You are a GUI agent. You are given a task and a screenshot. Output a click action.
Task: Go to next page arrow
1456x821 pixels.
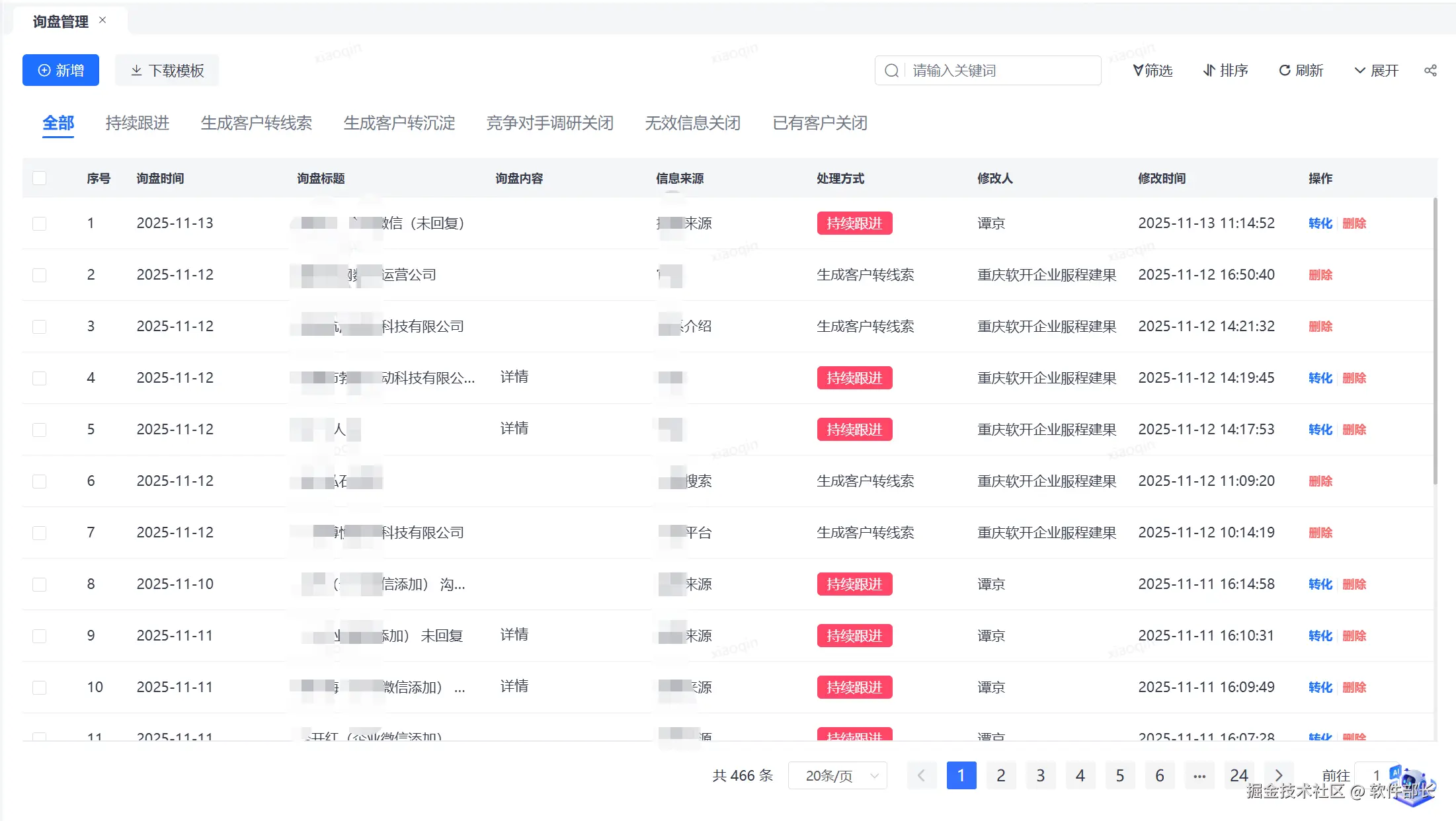(1279, 775)
